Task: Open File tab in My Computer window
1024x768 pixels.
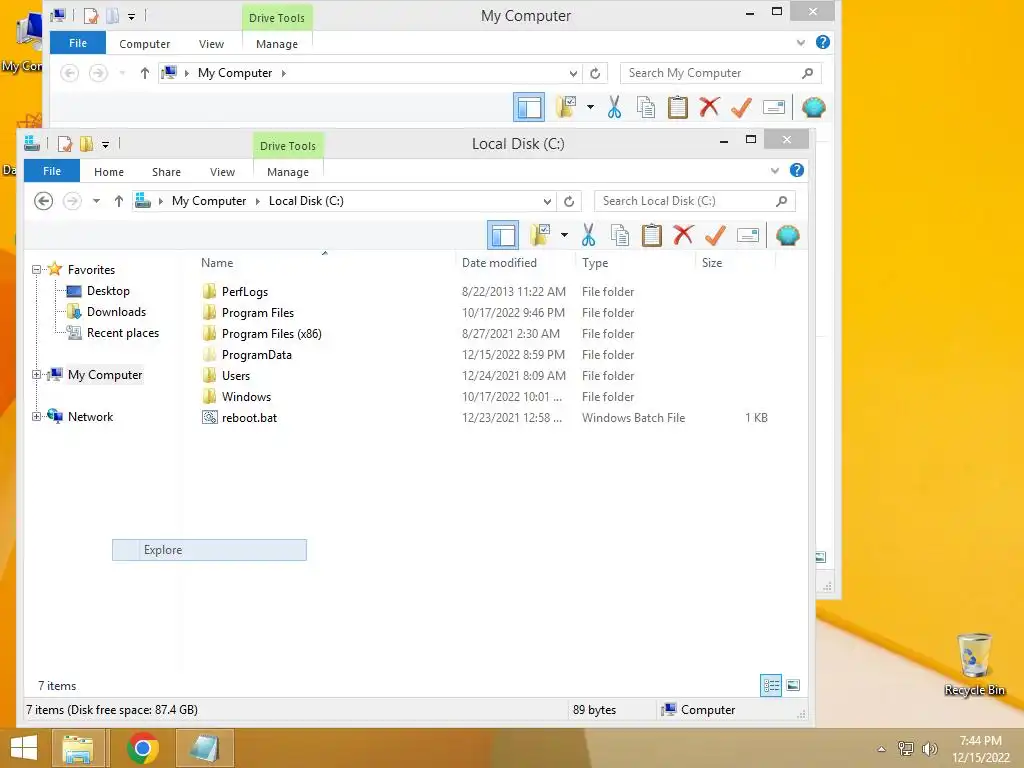Action: point(78,43)
